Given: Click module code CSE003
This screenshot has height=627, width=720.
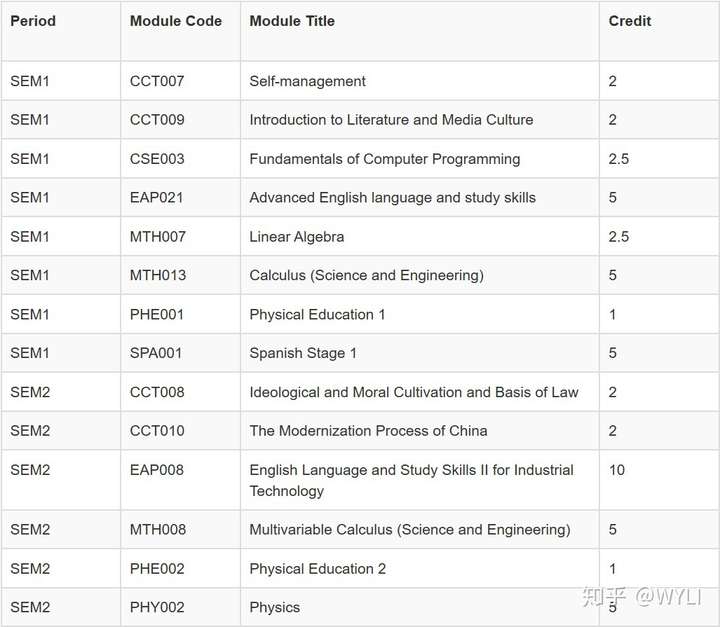Looking at the screenshot, I should coord(157,159).
